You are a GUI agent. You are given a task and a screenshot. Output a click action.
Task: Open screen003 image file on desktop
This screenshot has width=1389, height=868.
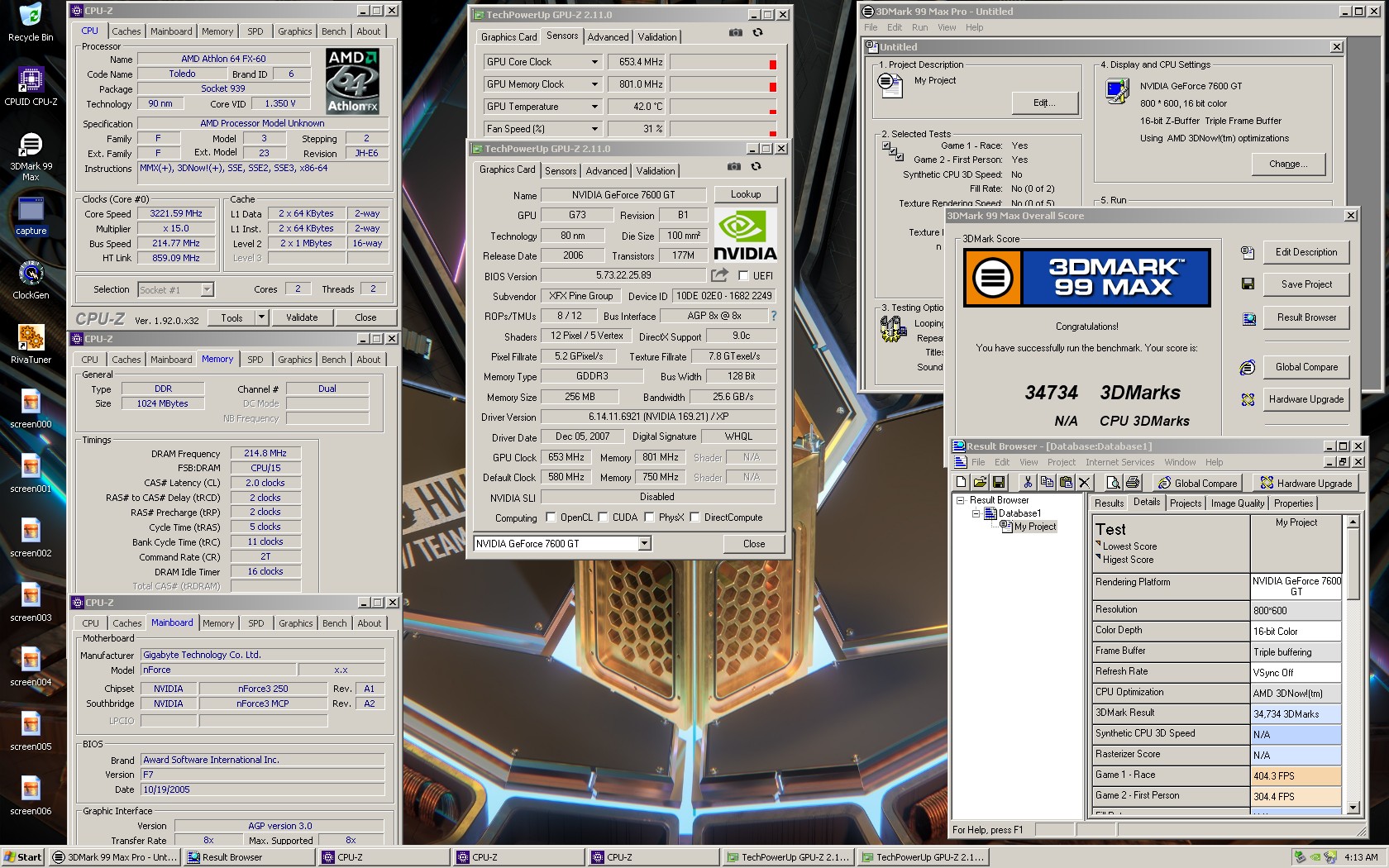click(31, 603)
